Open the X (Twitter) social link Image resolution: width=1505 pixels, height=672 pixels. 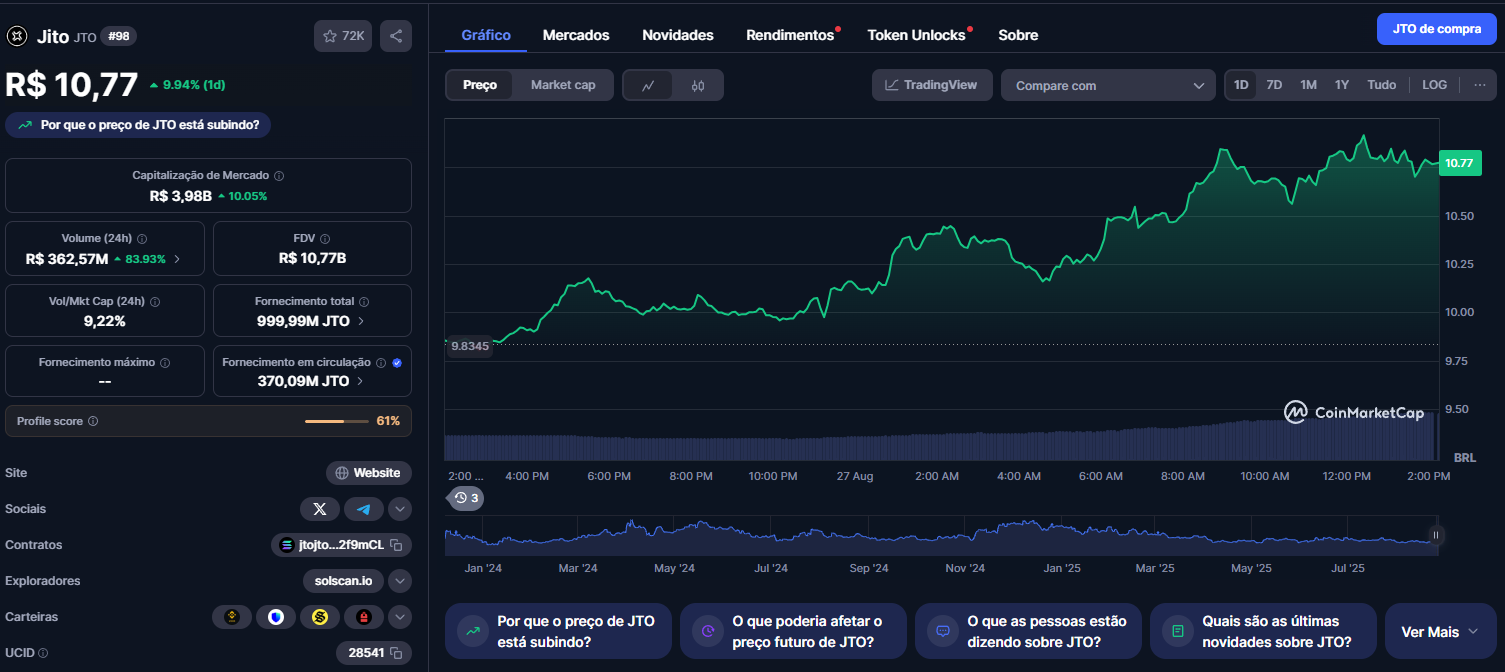[x=320, y=509]
